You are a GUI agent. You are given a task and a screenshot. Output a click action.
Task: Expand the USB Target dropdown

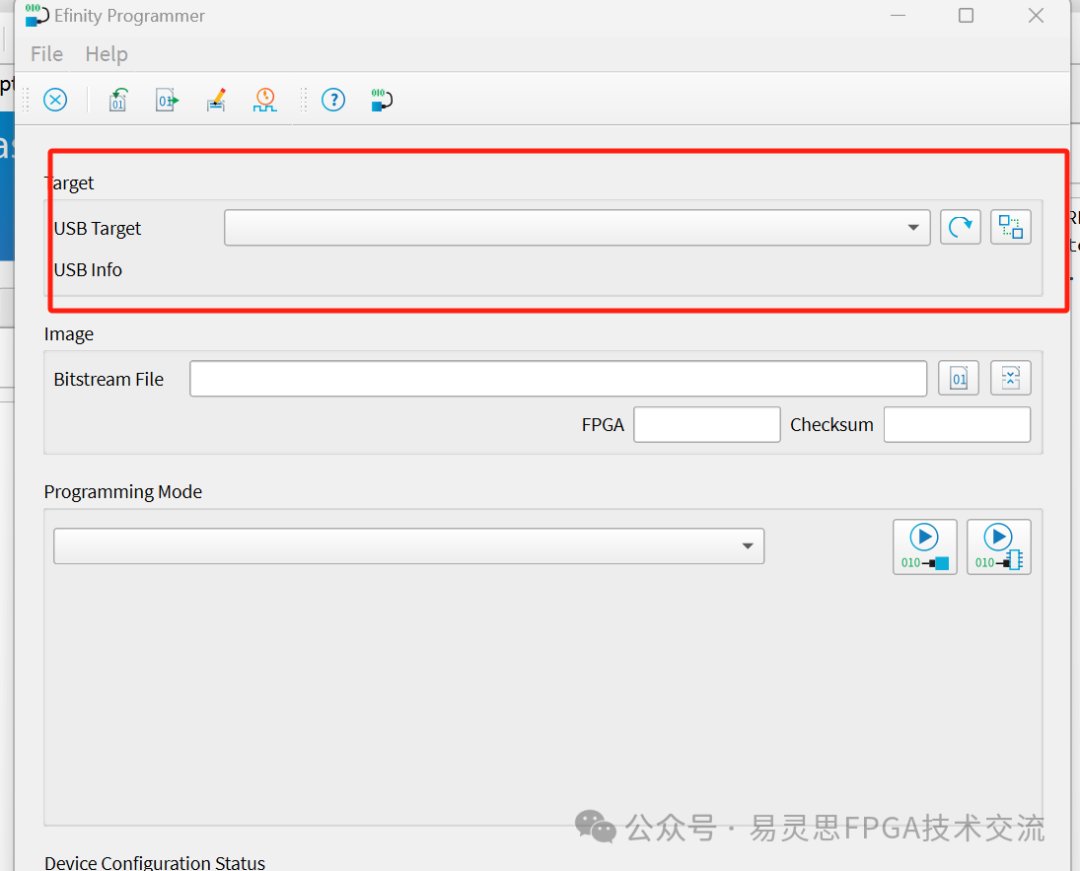(577, 227)
